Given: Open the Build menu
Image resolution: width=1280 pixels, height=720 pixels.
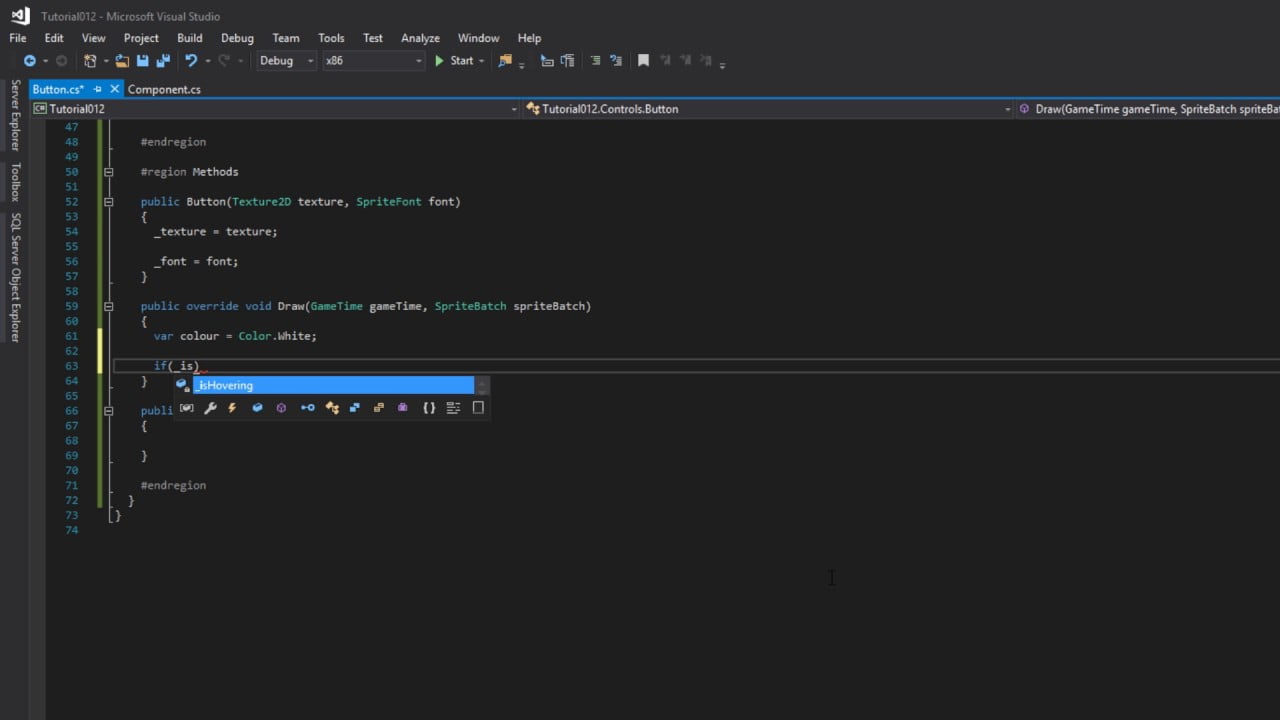Looking at the screenshot, I should 190,38.
